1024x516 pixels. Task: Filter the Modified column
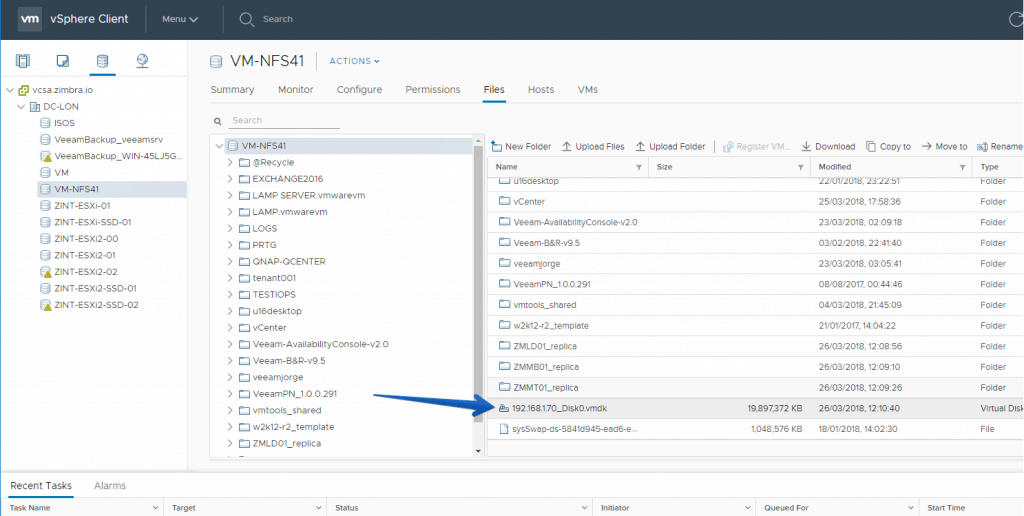click(963, 168)
